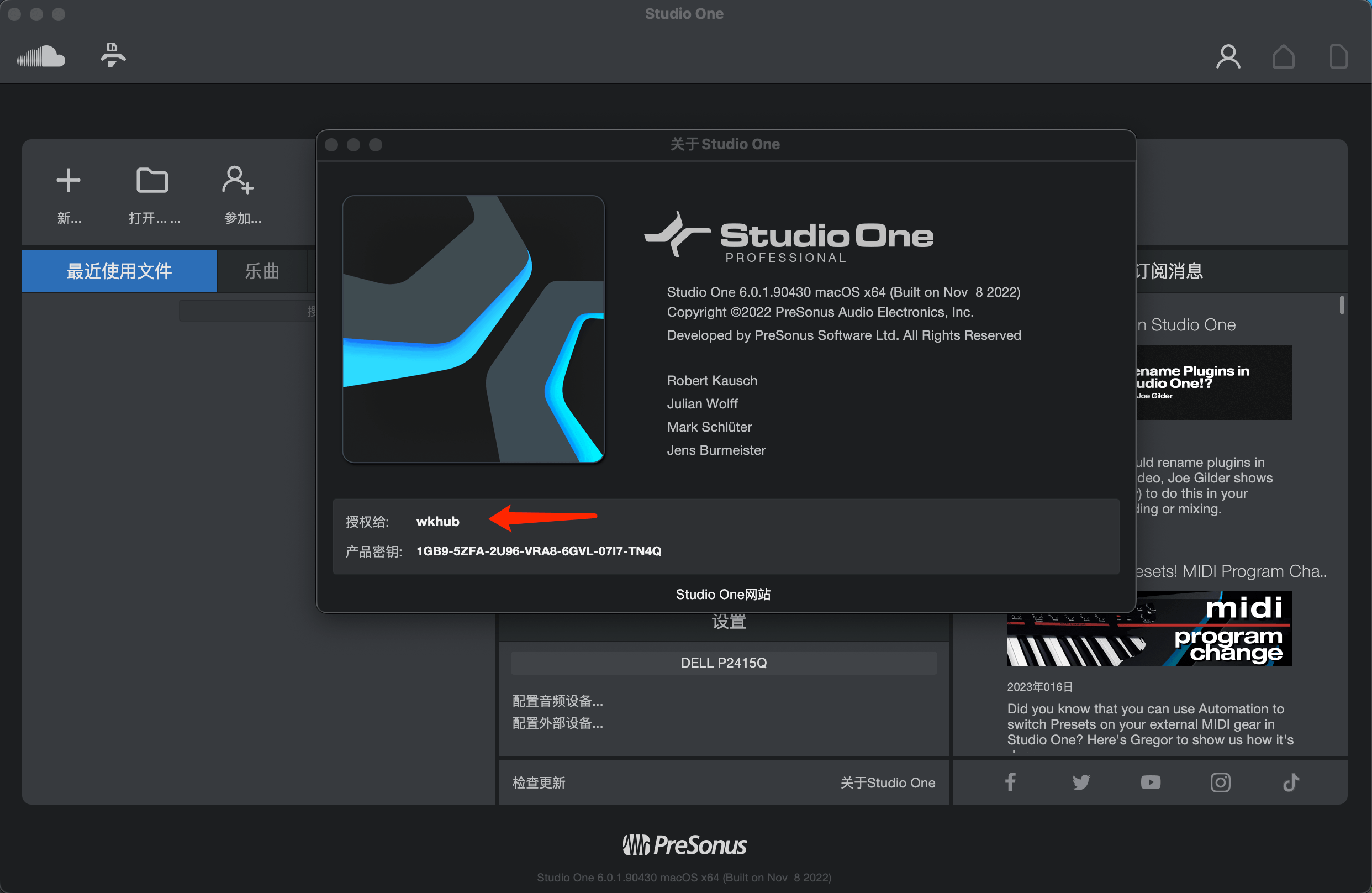Open the user account profile icon
Viewport: 1372px width, 893px height.
tap(1228, 56)
